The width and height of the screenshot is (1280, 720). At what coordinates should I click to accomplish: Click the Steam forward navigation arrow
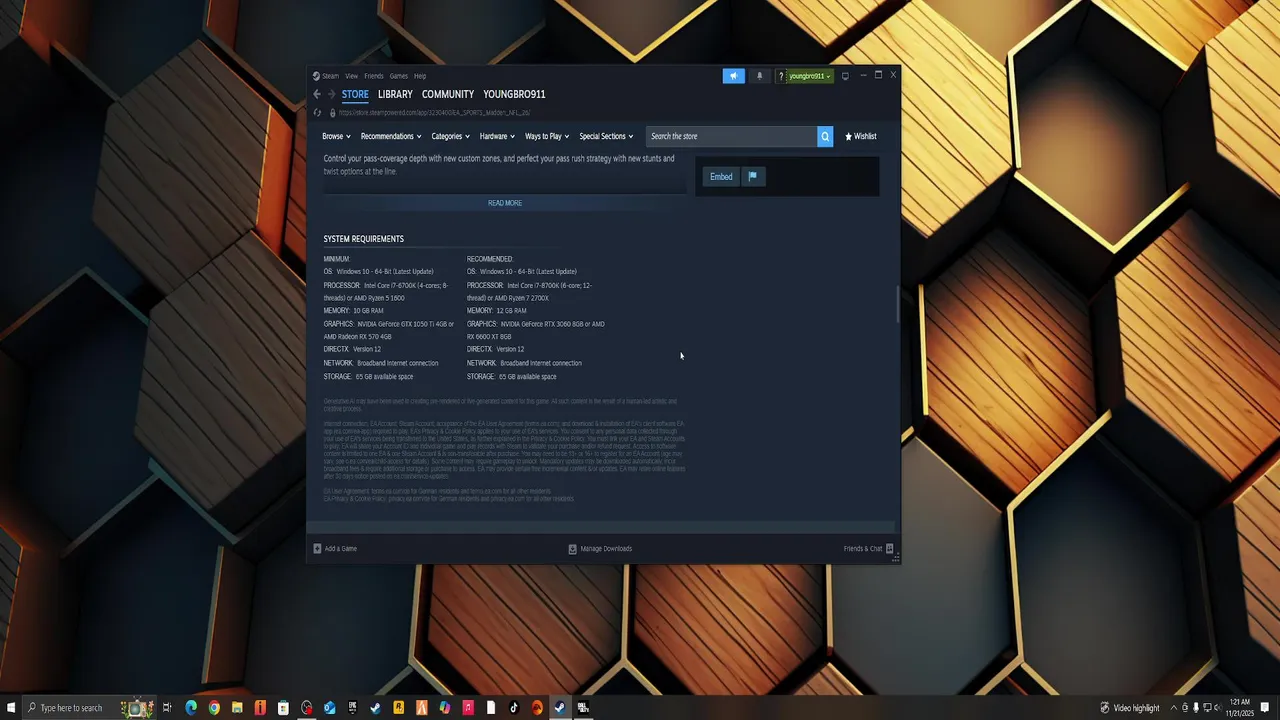coord(331,94)
